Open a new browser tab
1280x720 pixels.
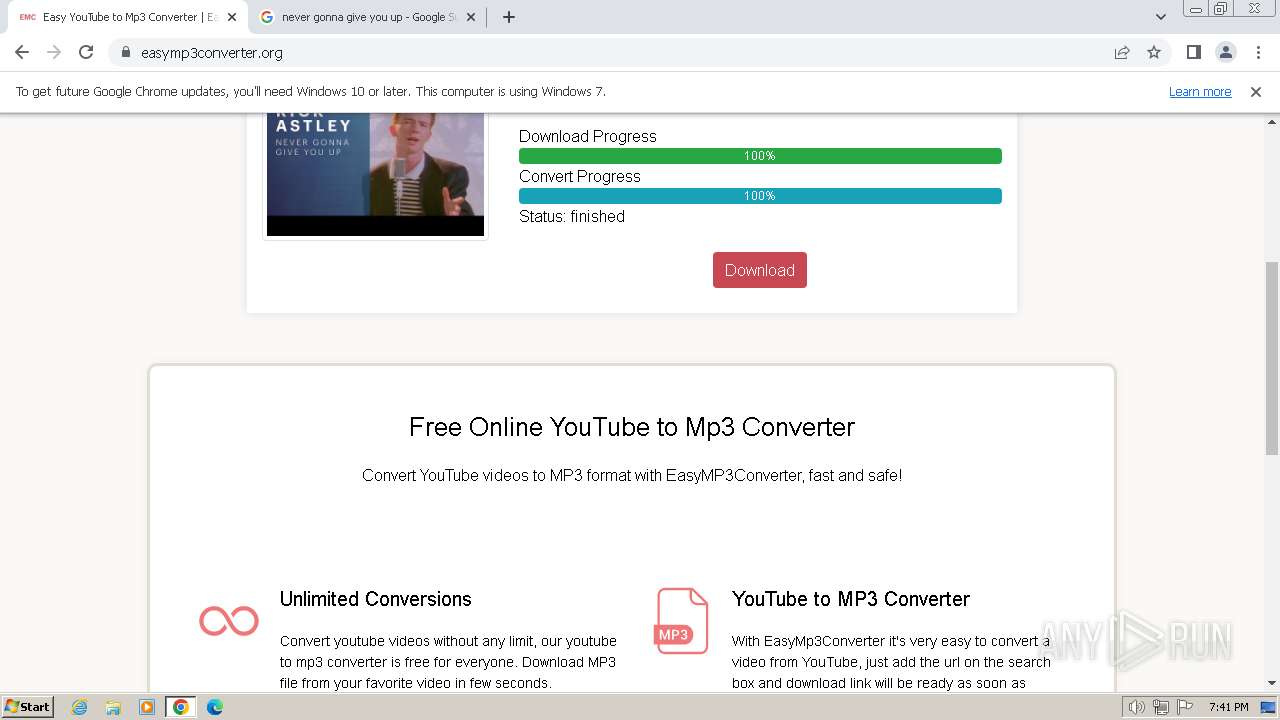point(509,17)
